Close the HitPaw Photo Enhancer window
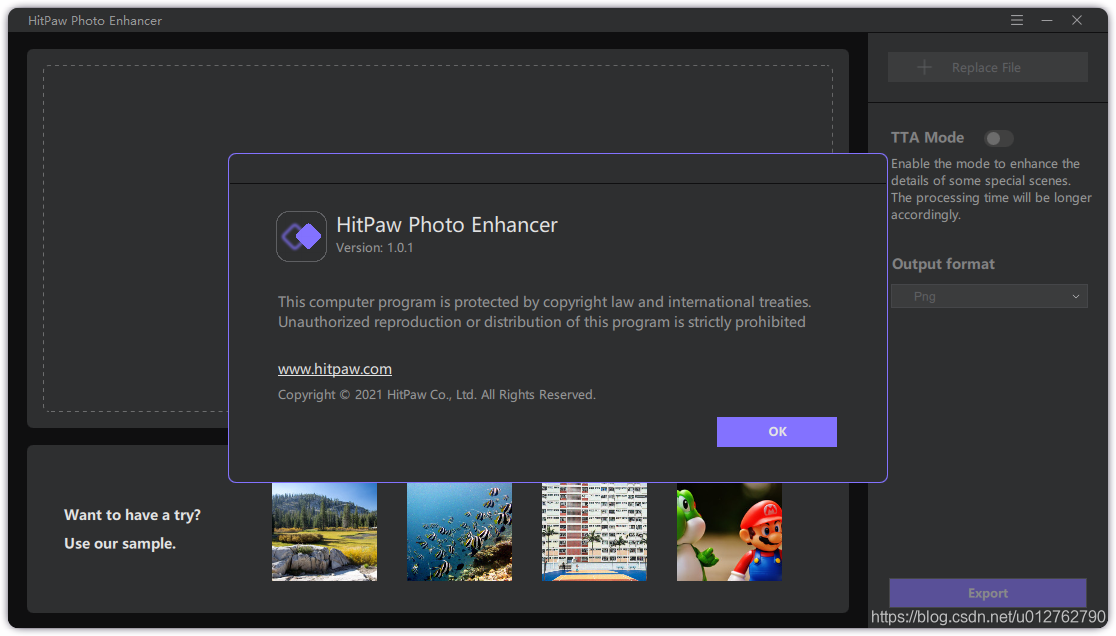1116x636 pixels. [1077, 21]
